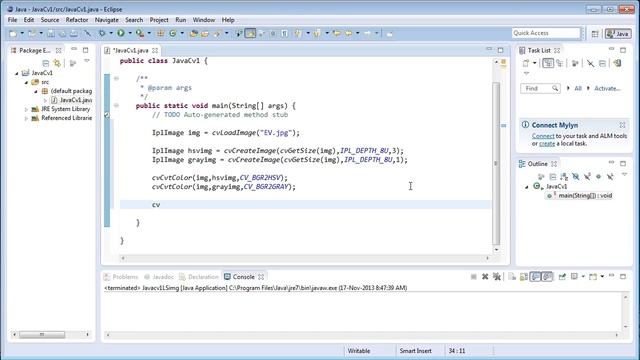Click Terminate stop icon in Console
640x360 pixels.
(473, 277)
